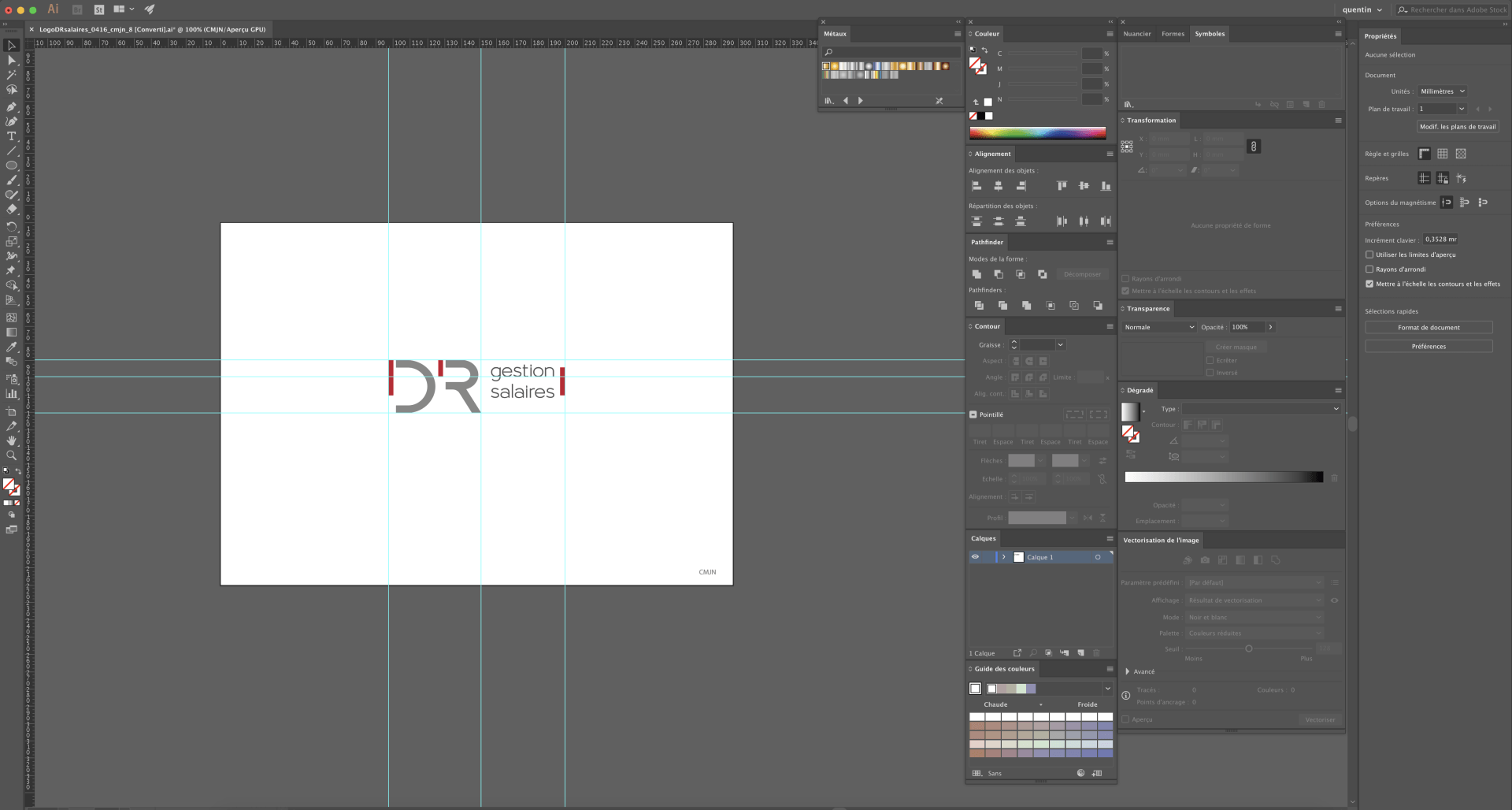
Task: Switch to the Nuancier tab
Action: click(x=1137, y=34)
